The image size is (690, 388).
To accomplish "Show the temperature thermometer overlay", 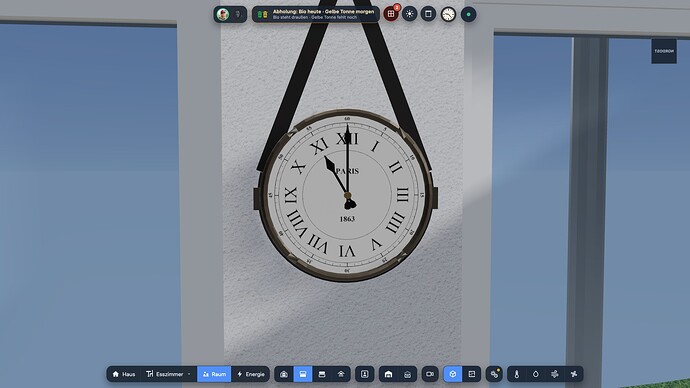I will click(517, 374).
